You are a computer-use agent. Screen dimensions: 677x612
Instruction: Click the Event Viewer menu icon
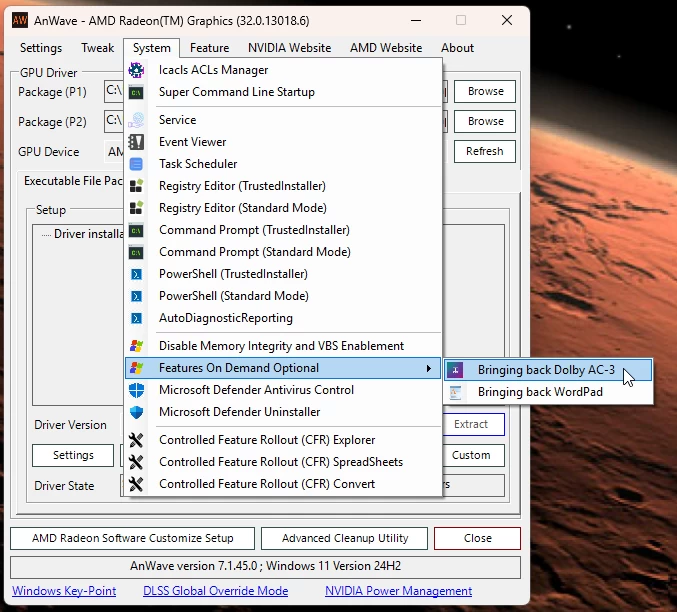(137, 142)
